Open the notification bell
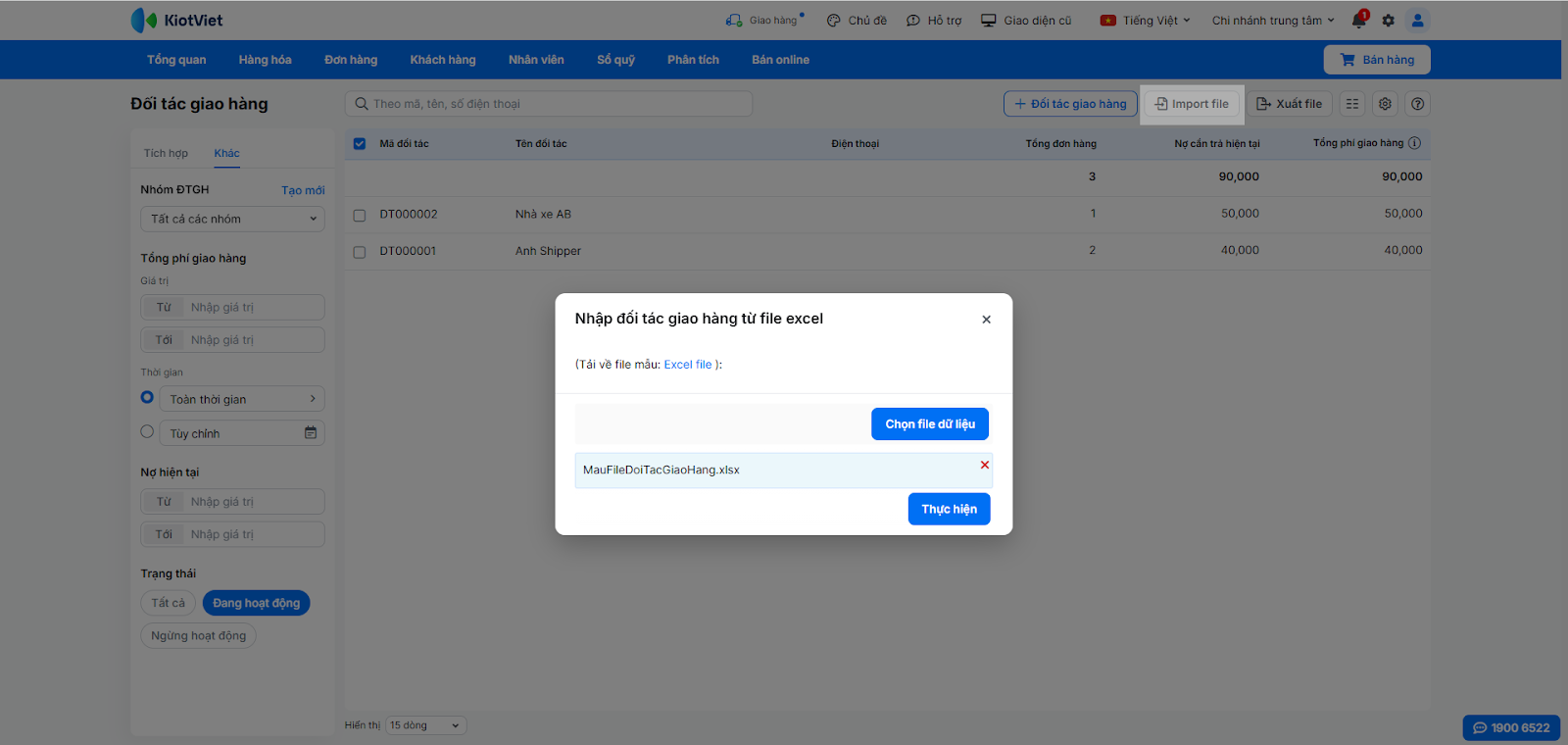 tap(1359, 20)
